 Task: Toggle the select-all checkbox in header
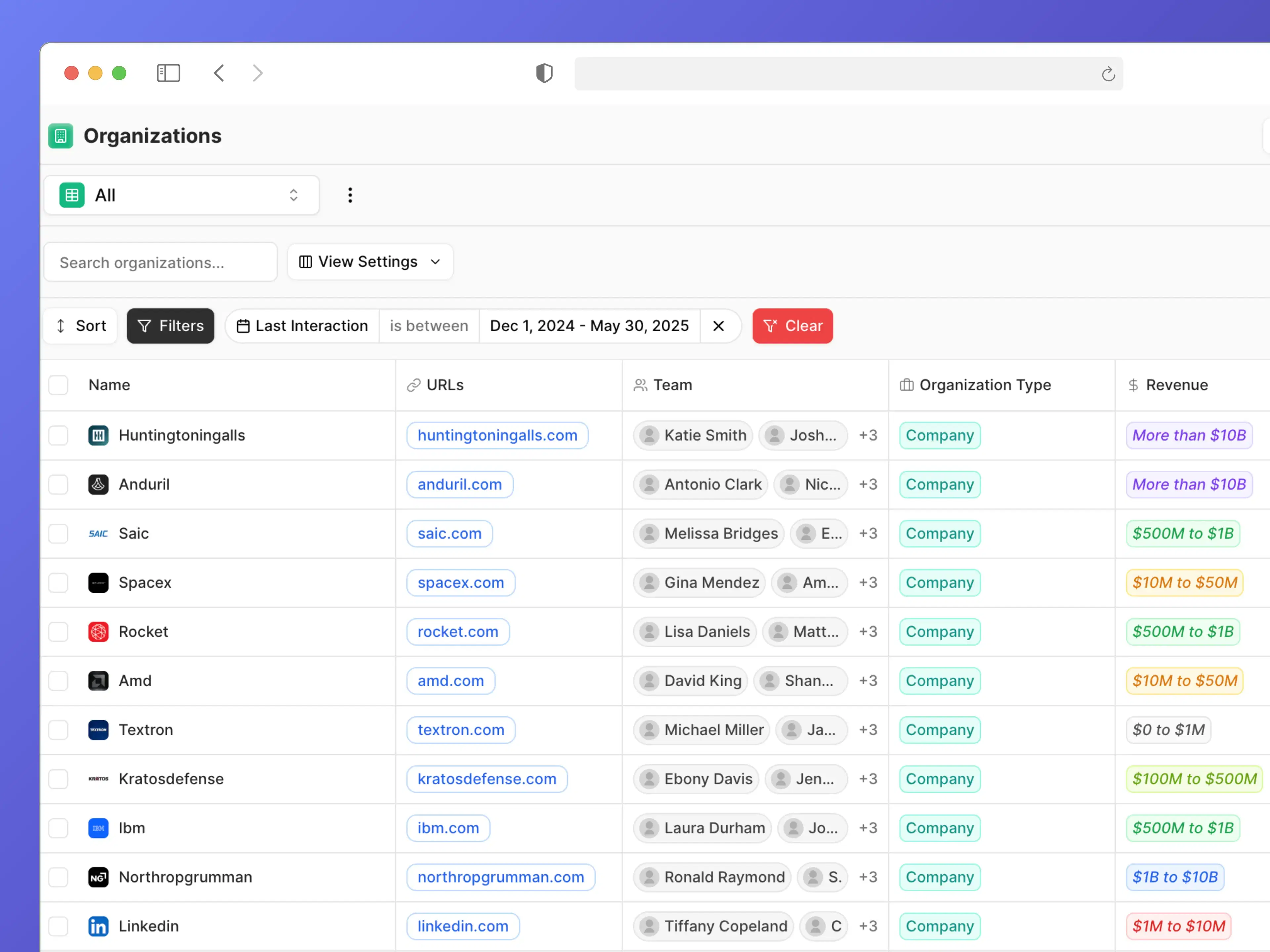point(59,385)
